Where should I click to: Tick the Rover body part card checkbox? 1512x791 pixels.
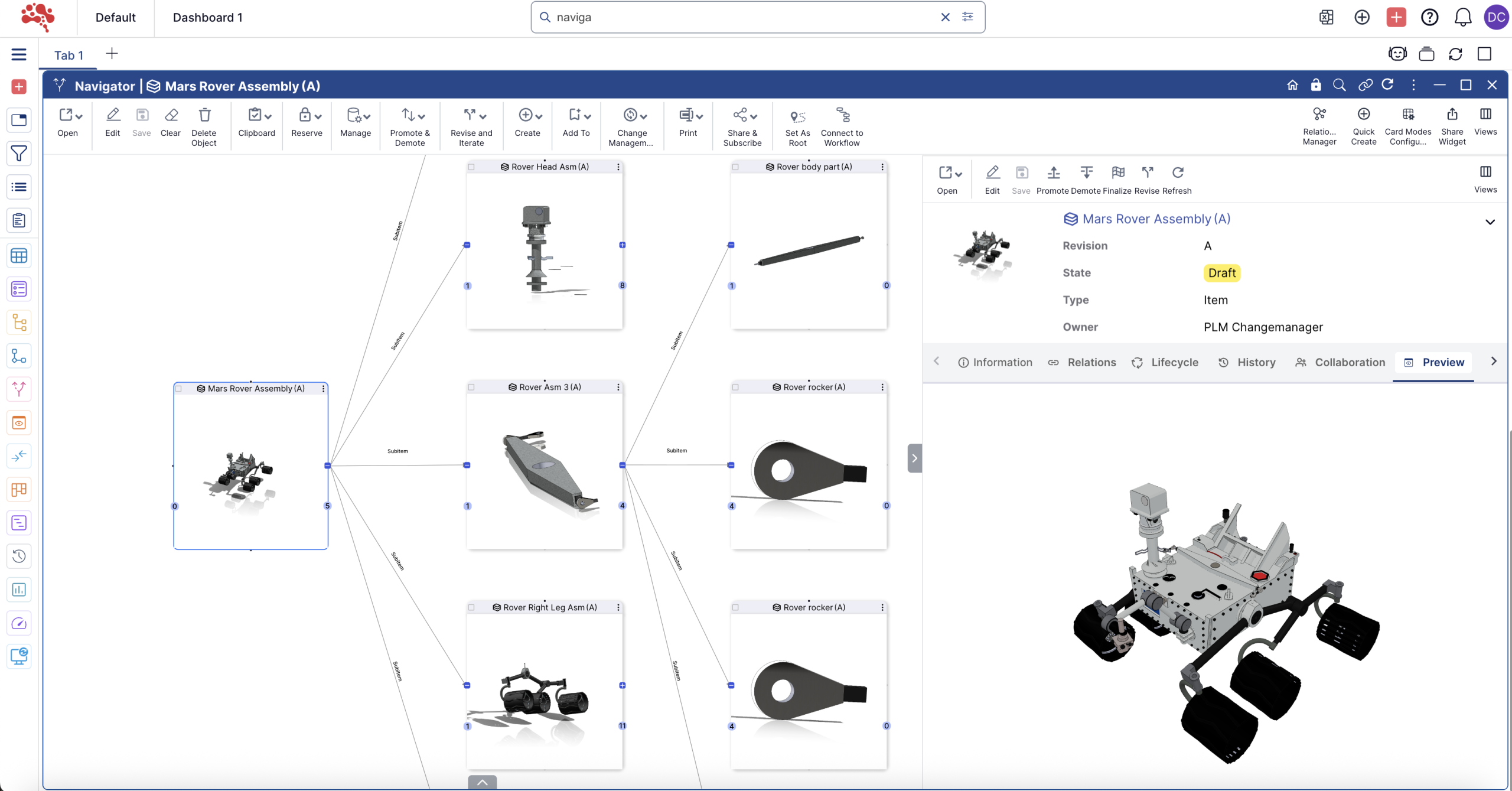735,167
